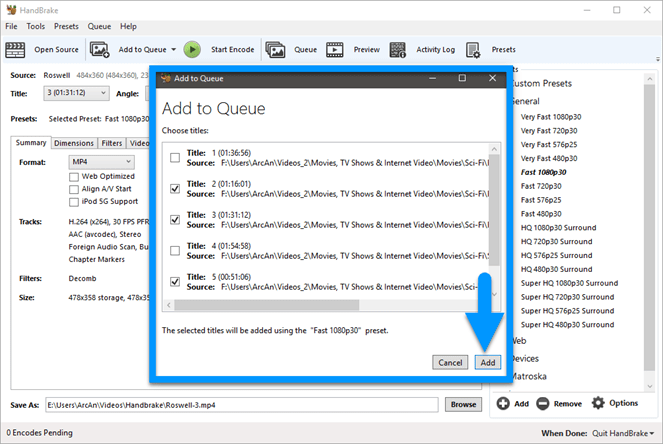The image size is (663, 444).
Task: Click the Add to Queue picture icon
Action: [99, 49]
